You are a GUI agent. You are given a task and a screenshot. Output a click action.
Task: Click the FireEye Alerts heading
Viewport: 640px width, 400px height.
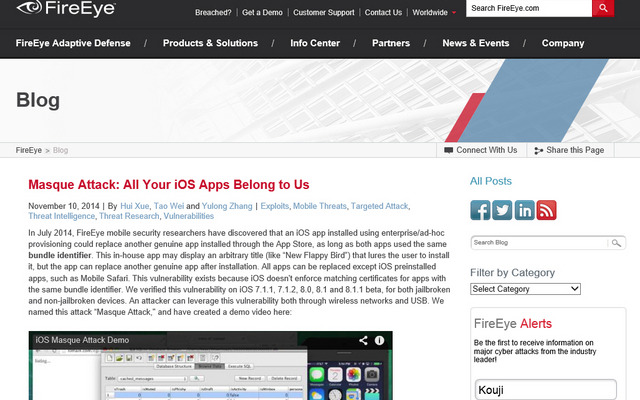point(513,324)
